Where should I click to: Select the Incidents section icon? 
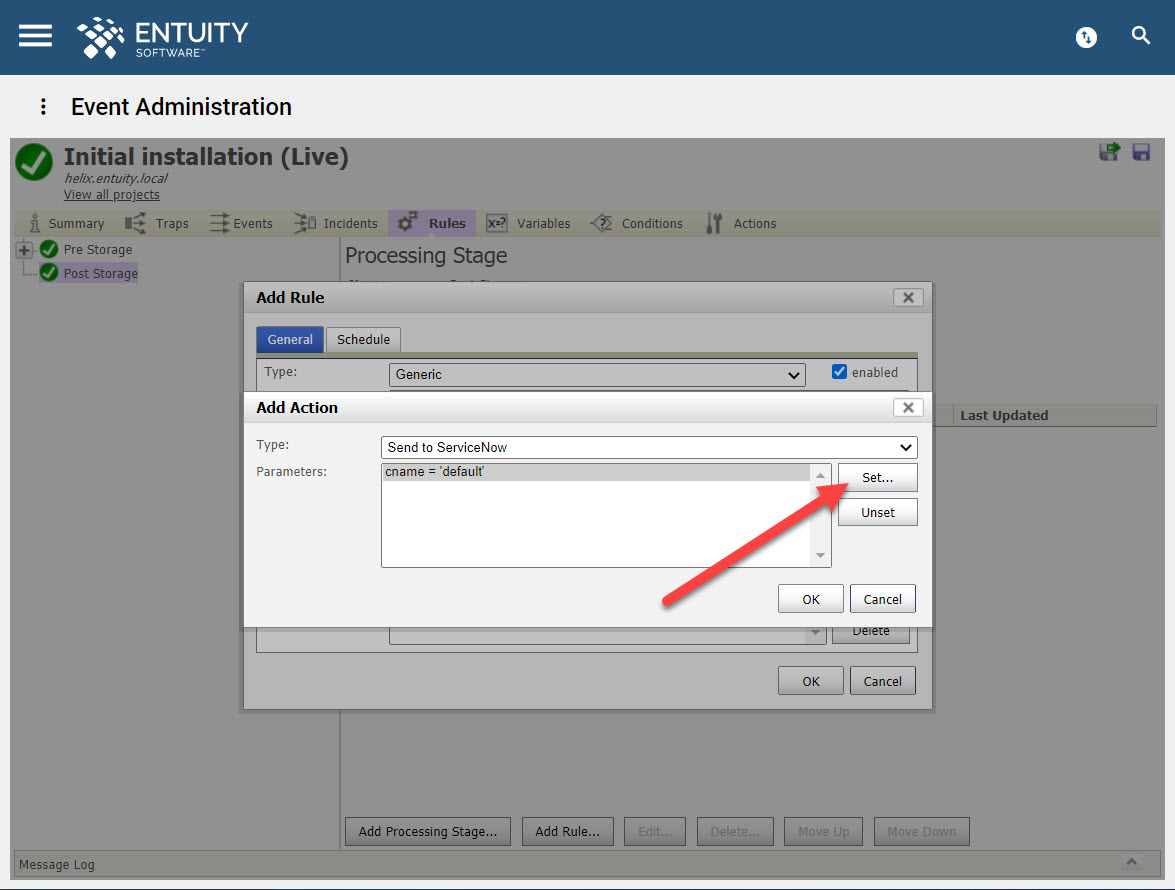click(x=303, y=223)
